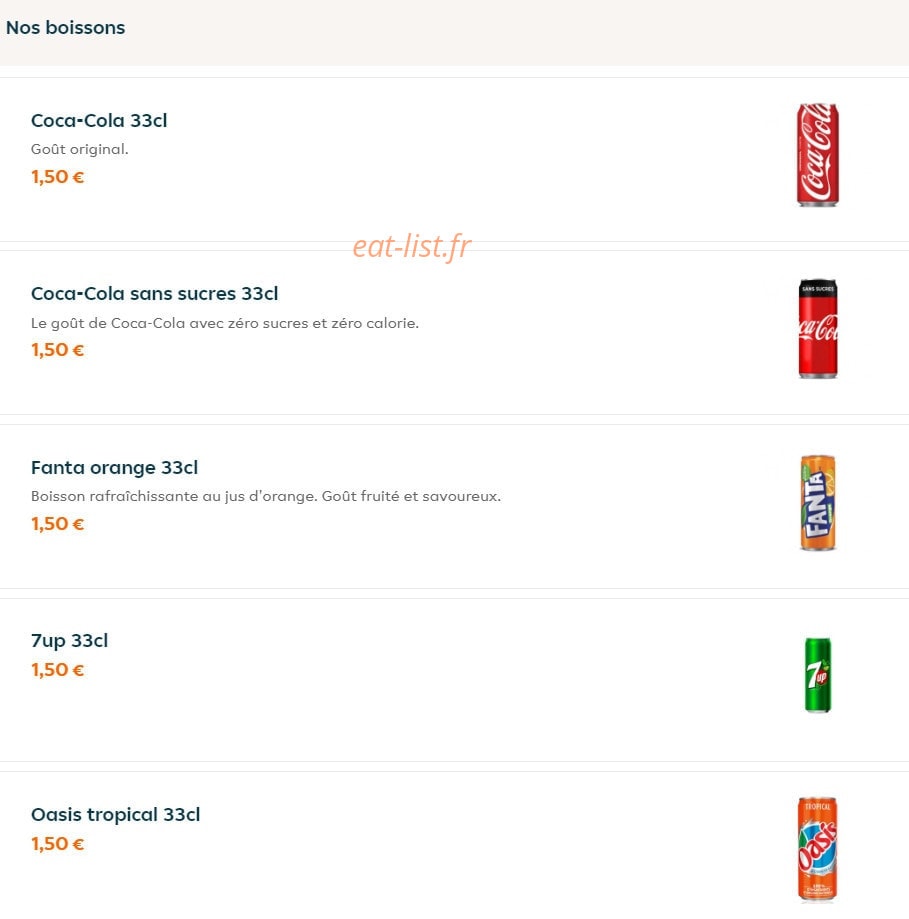Open the 7up 33cl item title
This screenshot has width=909, height=919.
[69, 641]
